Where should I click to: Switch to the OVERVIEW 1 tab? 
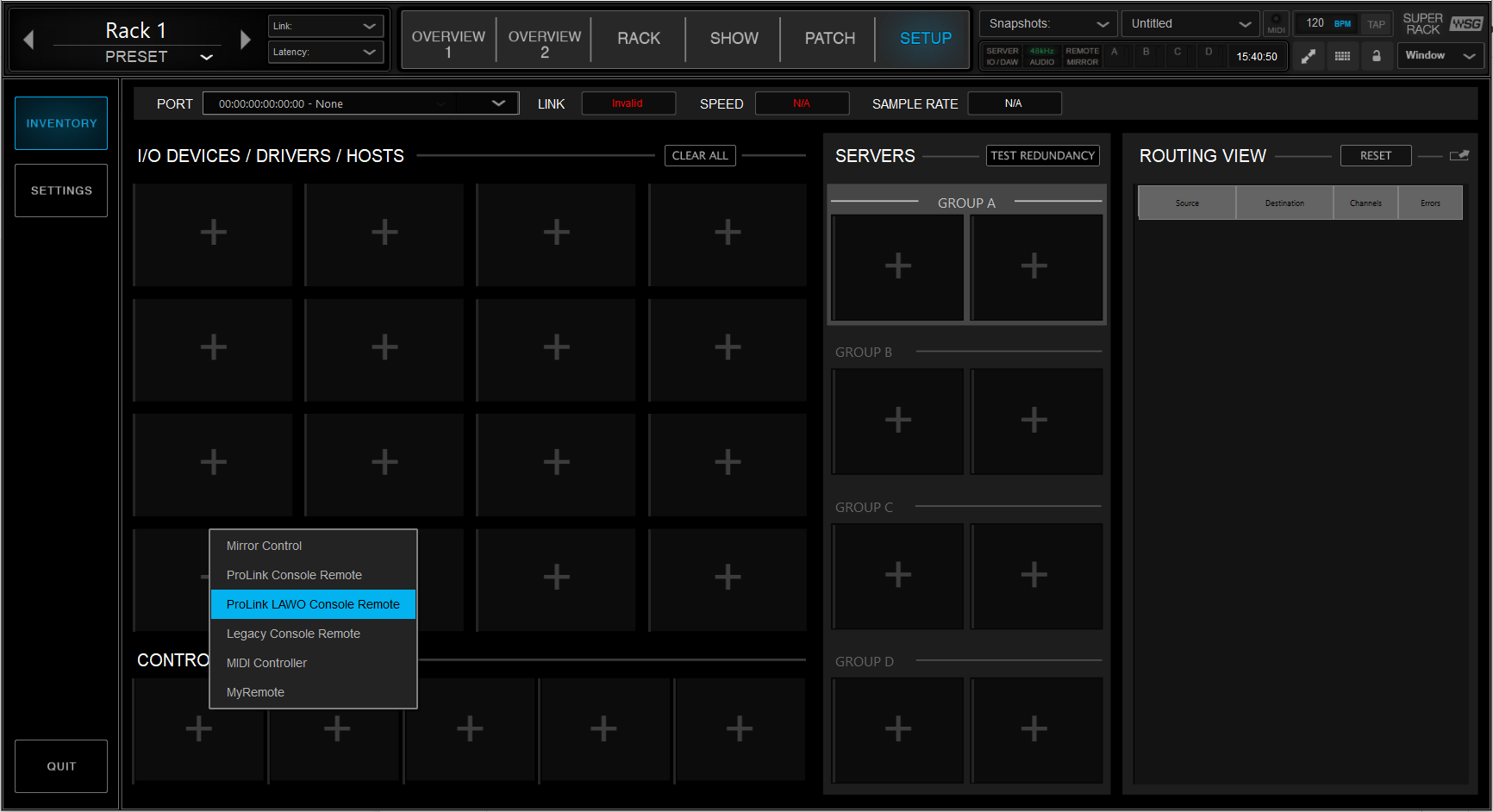point(448,40)
